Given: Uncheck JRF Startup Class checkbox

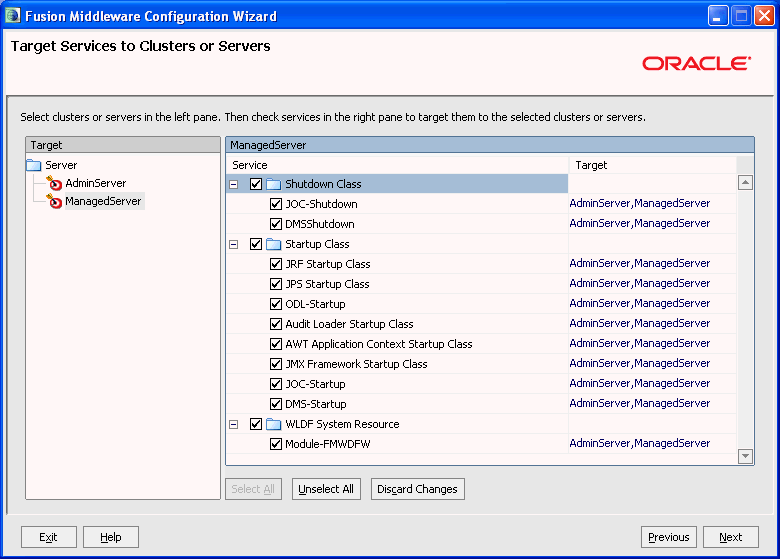Looking at the screenshot, I should pyautogui.click(x=276, y=264).
